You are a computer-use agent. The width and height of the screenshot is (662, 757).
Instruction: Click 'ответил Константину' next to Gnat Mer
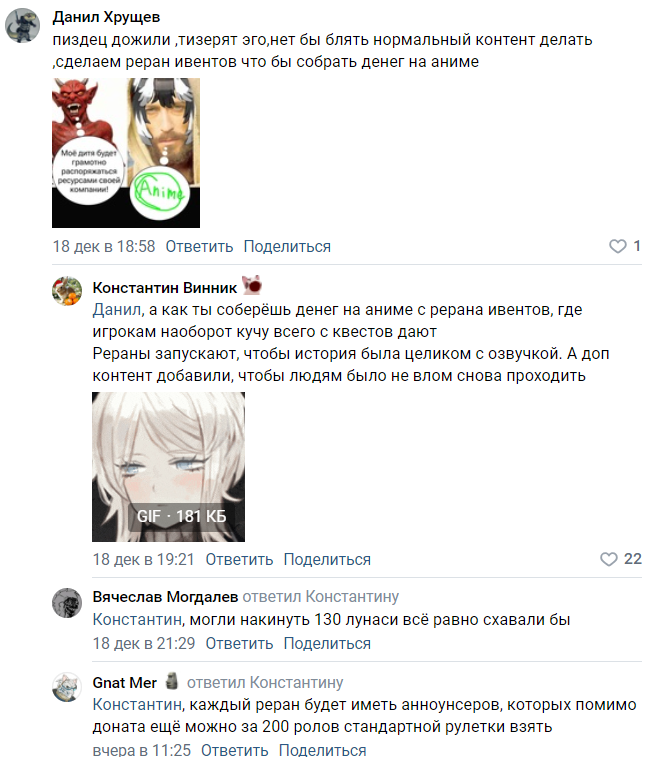[265, 682]
